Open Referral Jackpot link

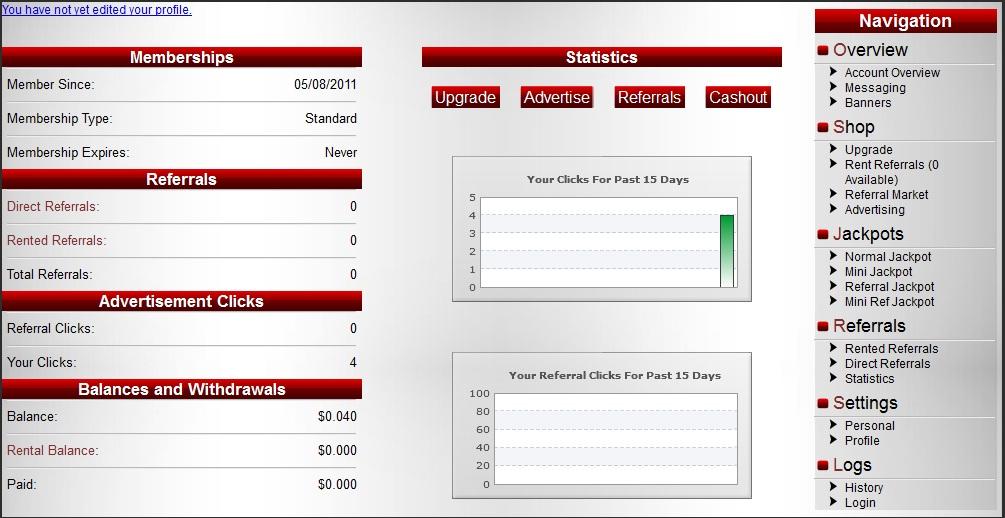point(889,287)
